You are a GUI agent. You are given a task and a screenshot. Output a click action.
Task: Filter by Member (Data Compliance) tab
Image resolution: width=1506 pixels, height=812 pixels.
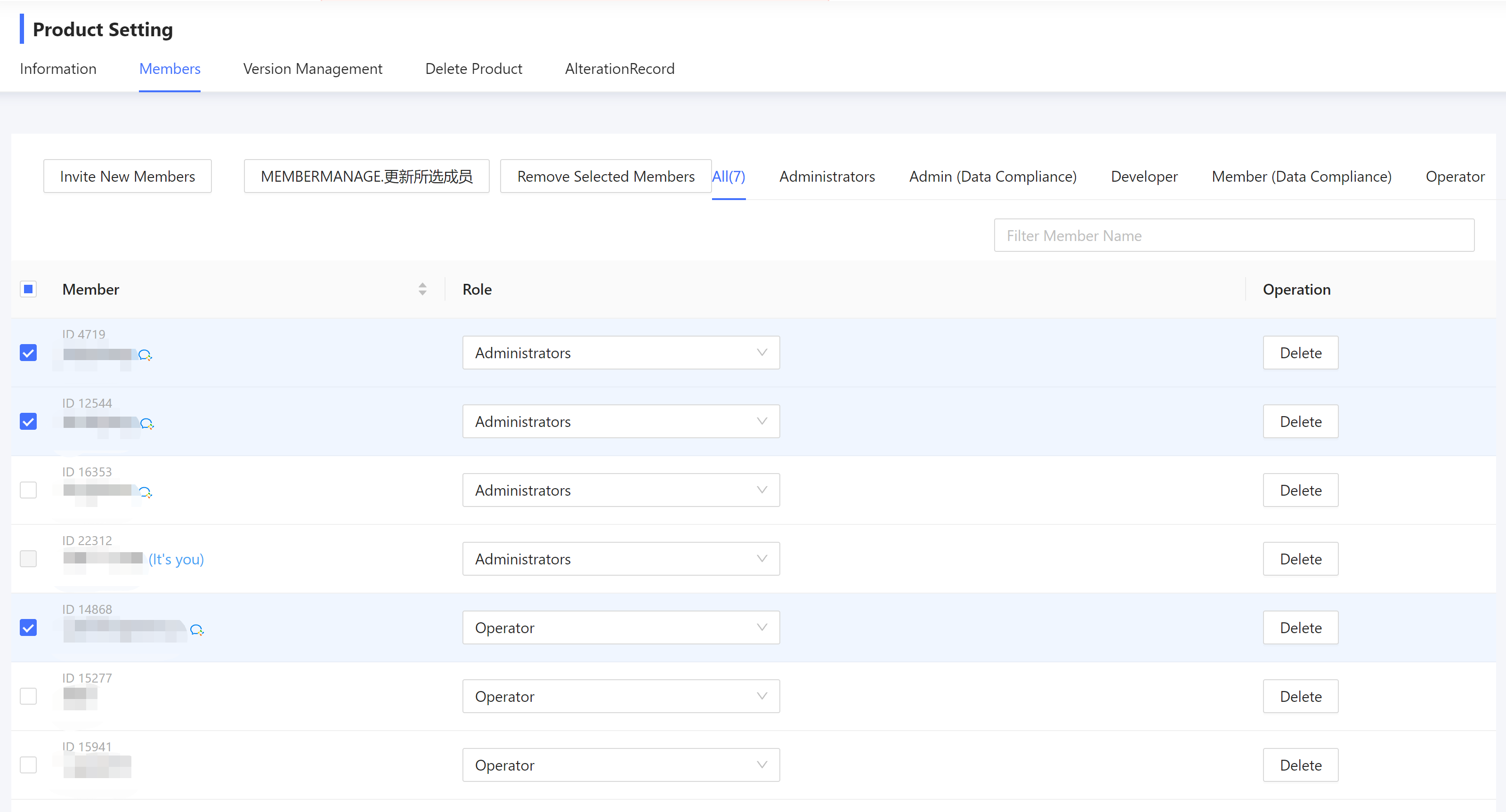[x=1301, y=177]
